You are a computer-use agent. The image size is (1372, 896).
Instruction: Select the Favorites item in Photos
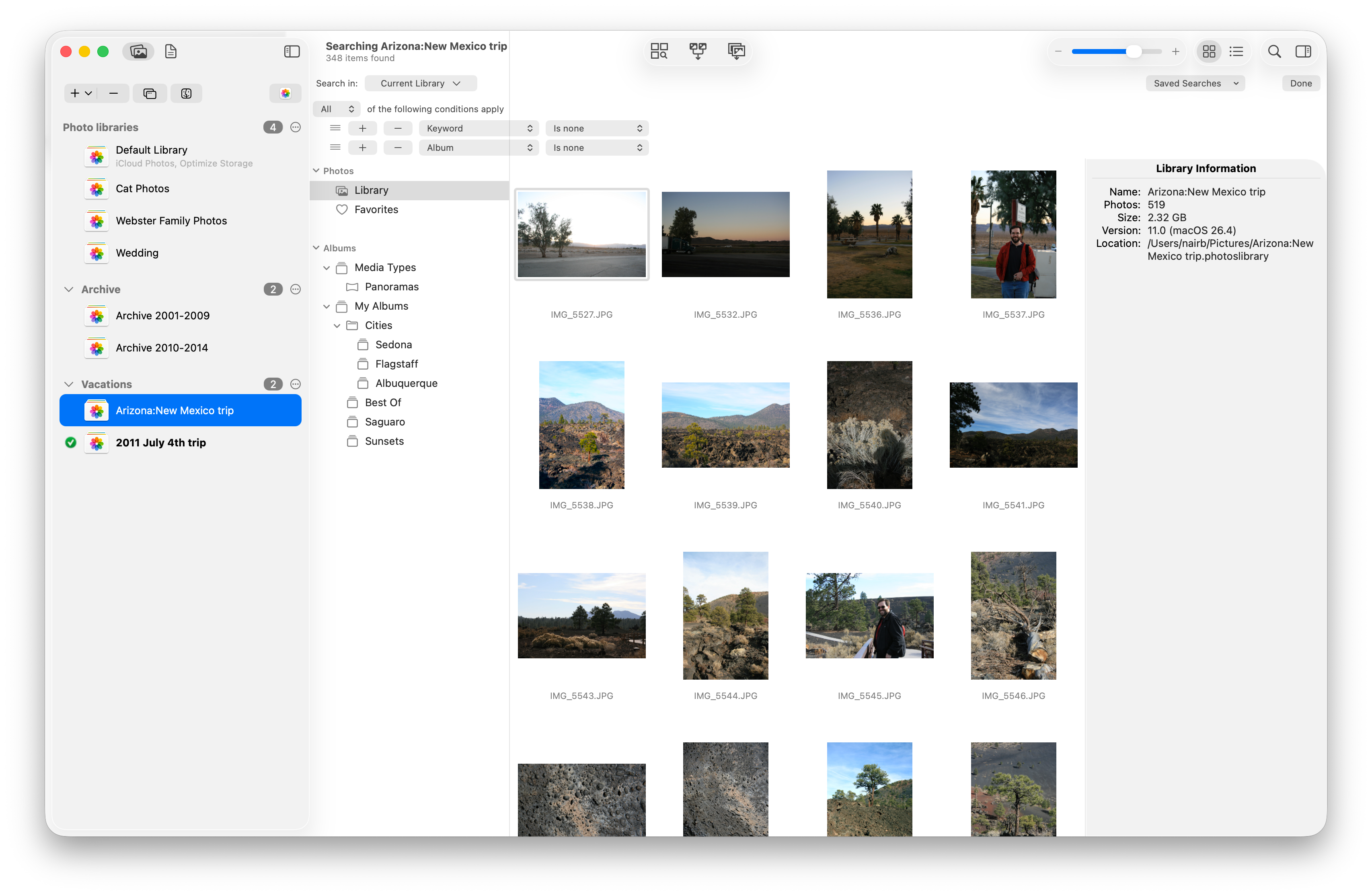pos(376,210)
